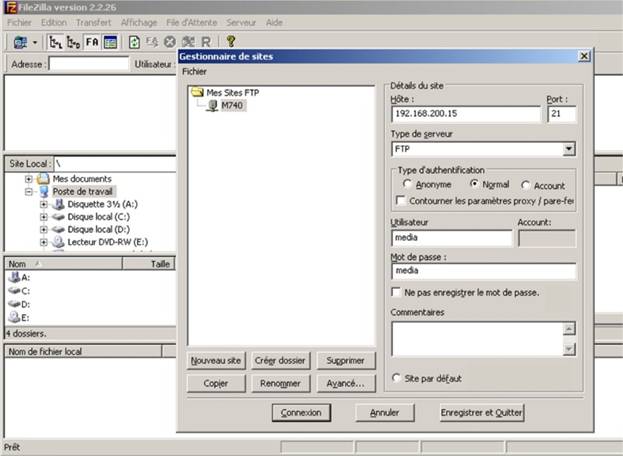
Task: Click the Renommer button
Action: coord(281,384)
